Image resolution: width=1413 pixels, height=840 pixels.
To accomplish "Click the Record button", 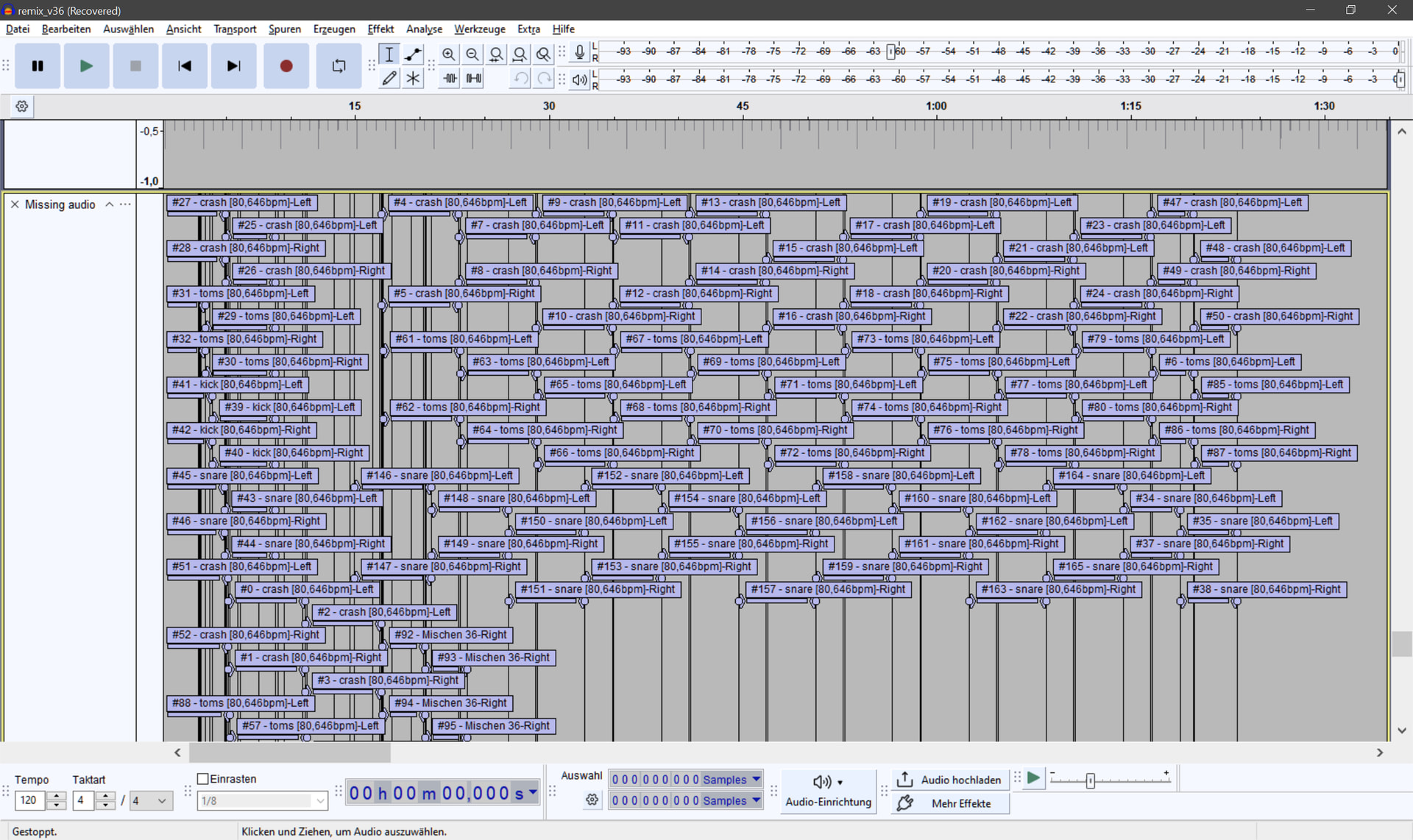I will 286,66.
